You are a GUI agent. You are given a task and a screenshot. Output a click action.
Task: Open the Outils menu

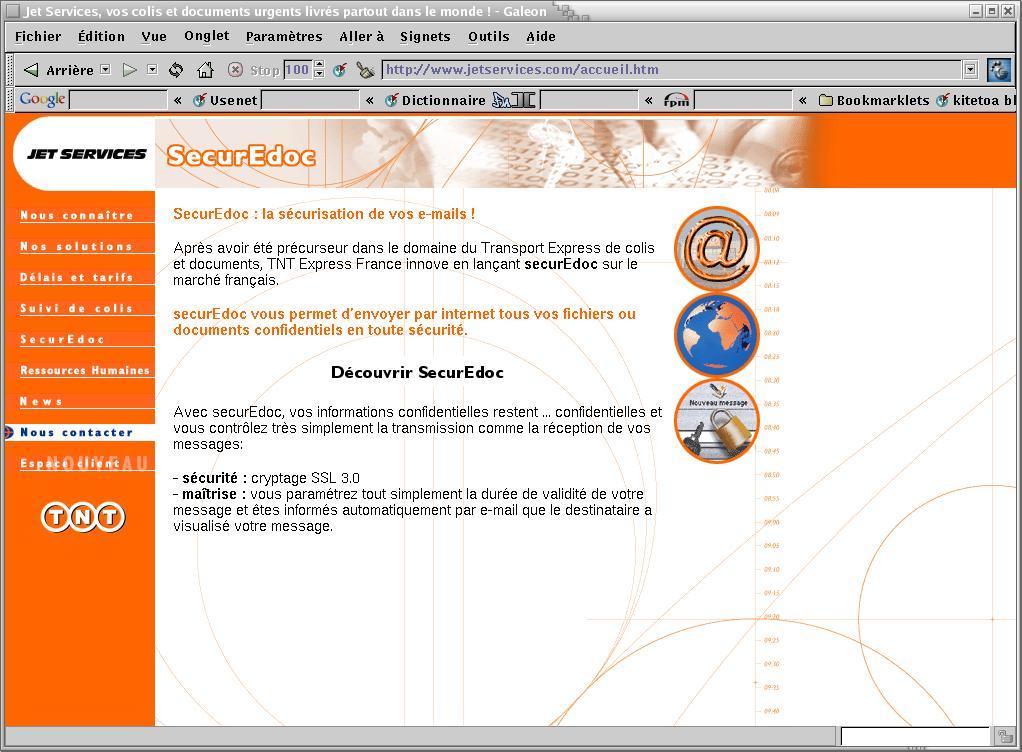488,36
